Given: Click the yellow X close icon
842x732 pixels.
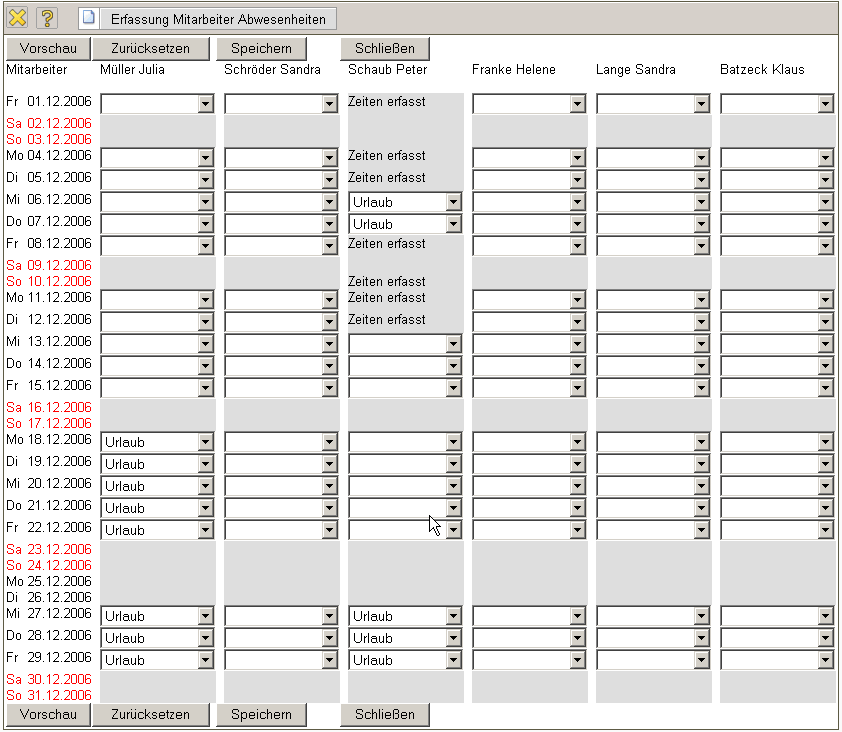Looking at the screenshot, I should pyautogui.click(x=17, y=18).
